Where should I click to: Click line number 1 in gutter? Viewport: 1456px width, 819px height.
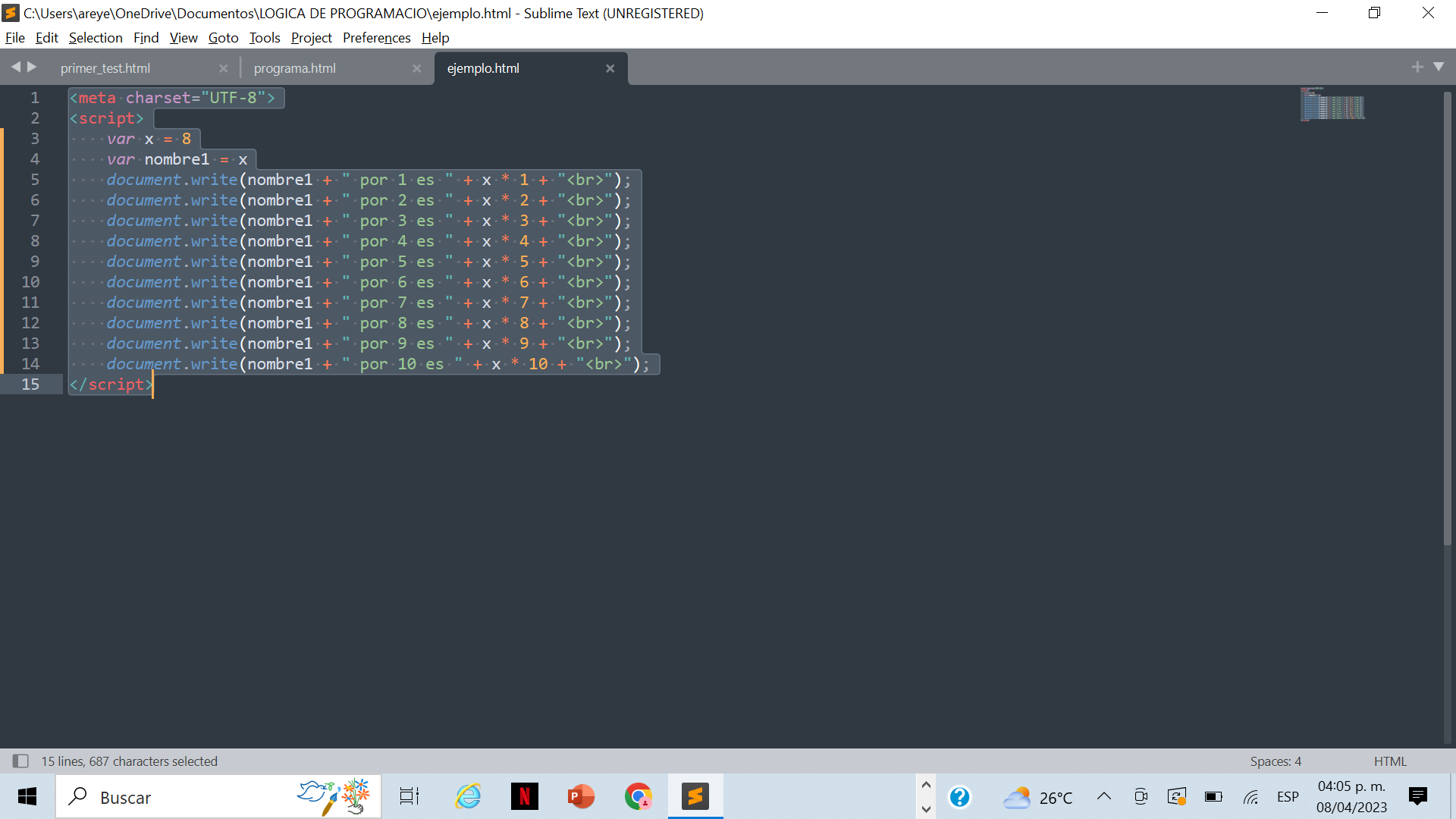[35, 98]
